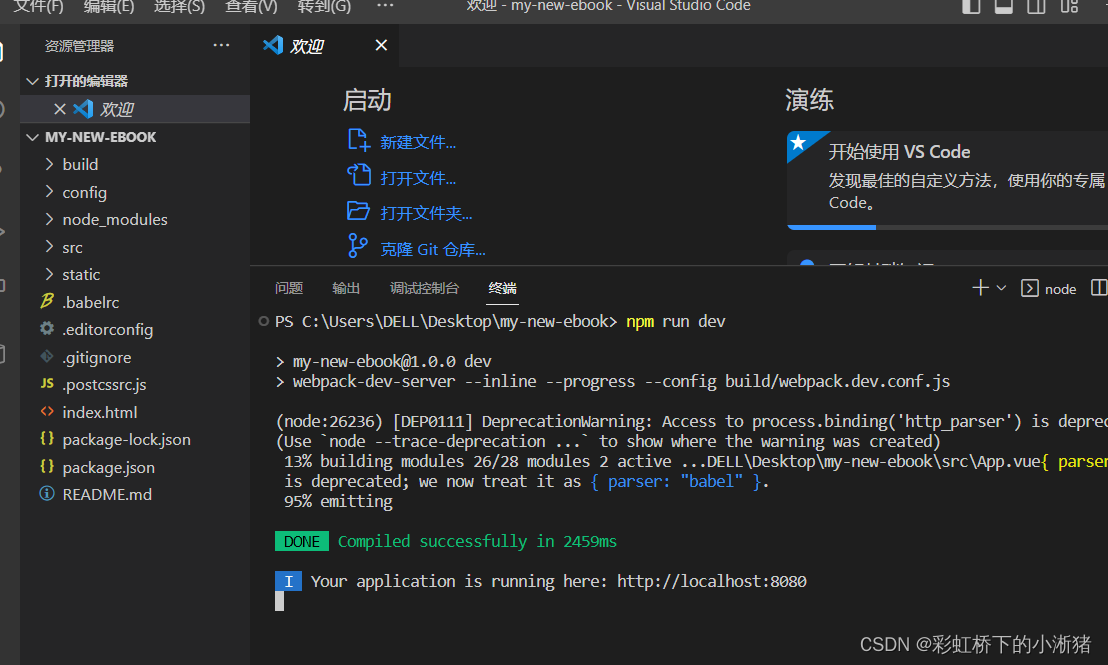
Task: Click the folder icon beside 打开文件夹
Action: click(359, 211)
